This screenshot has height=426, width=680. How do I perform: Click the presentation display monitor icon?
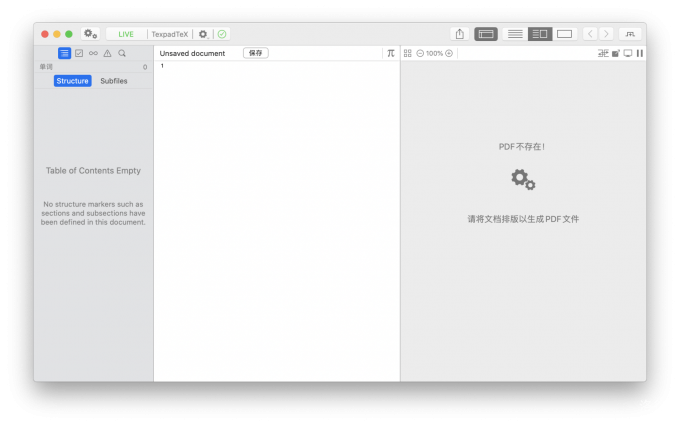628,53
